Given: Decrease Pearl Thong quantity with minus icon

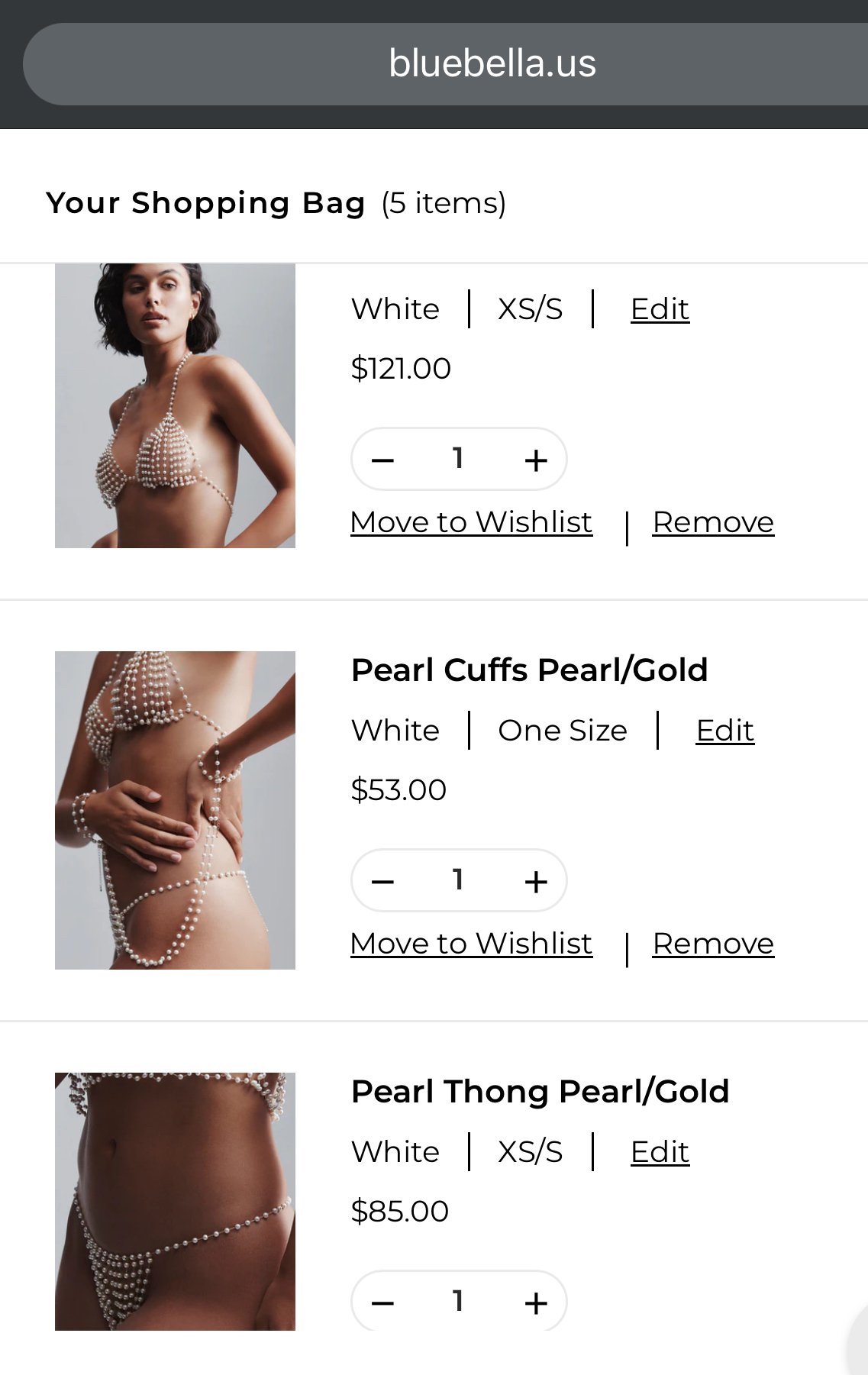Looking at the screenshot, I should click(382, 1302).
